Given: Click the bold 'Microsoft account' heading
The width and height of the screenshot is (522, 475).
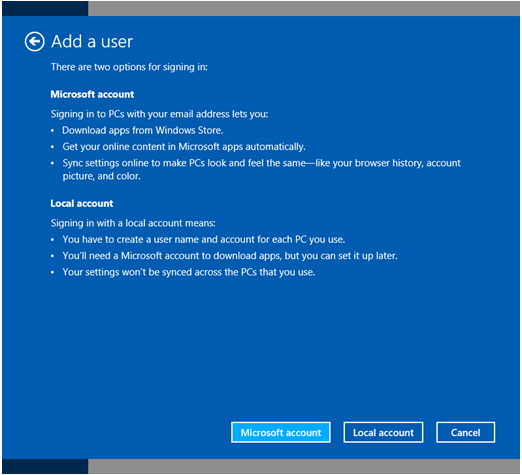Looking at the screenshot, I should 92,94.
